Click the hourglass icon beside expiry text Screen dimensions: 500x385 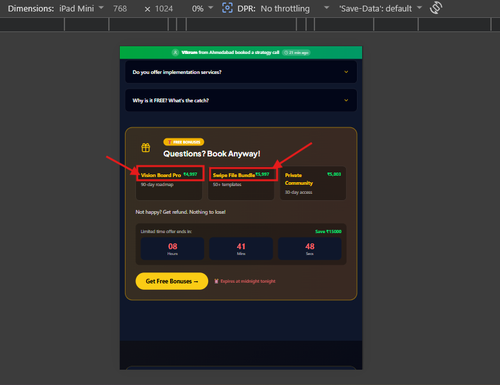[x=216, y=281]
